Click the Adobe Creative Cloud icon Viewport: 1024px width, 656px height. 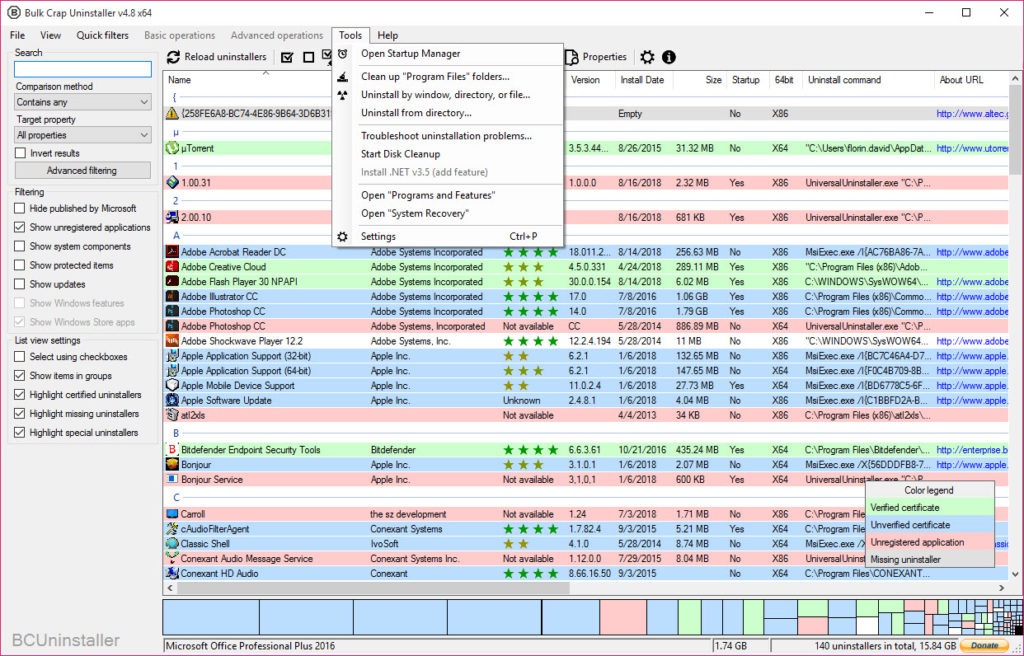[172, 267]
